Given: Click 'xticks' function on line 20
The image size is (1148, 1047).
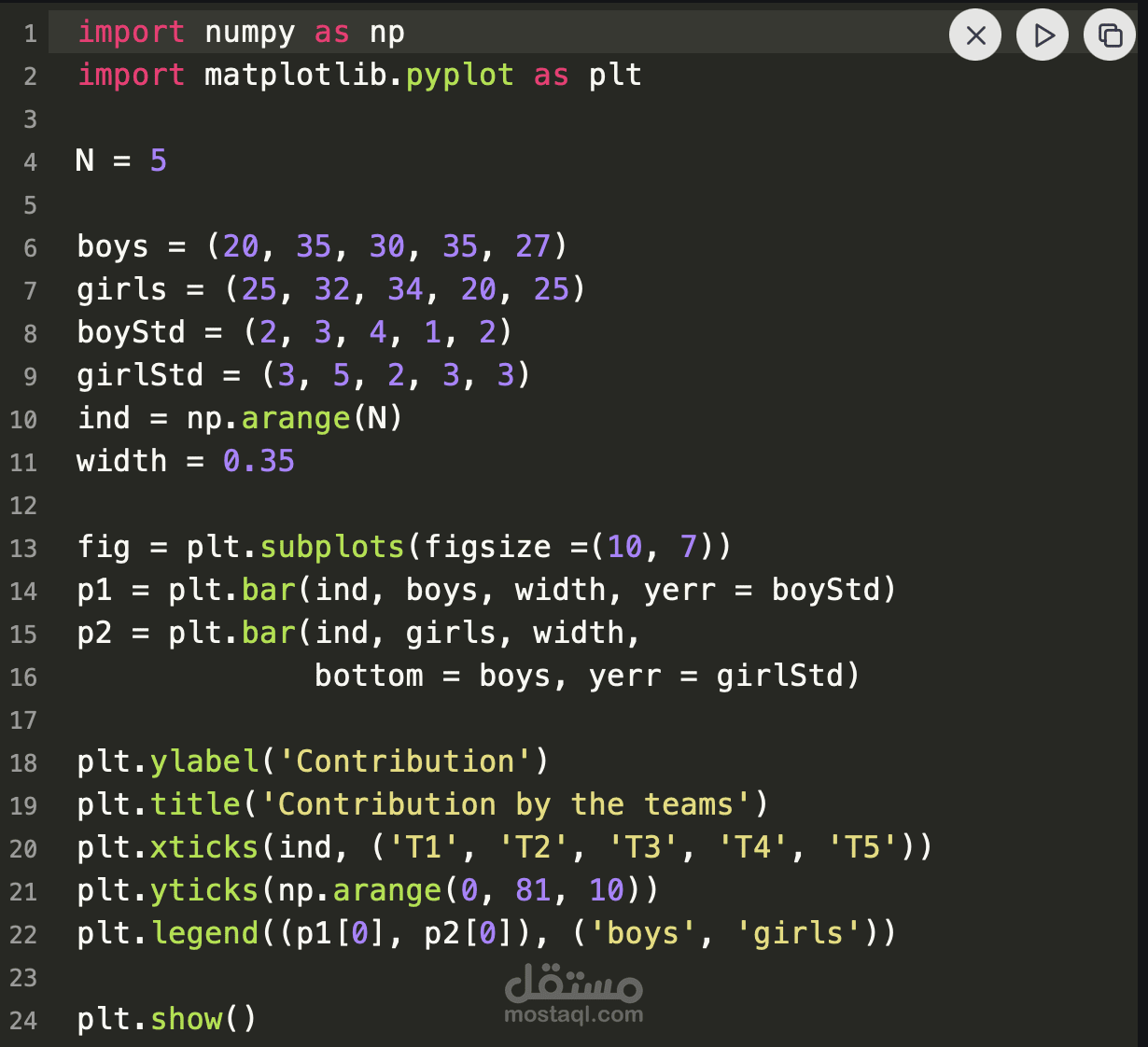Looking at the screenshot, I should click(x=204, y=847).
